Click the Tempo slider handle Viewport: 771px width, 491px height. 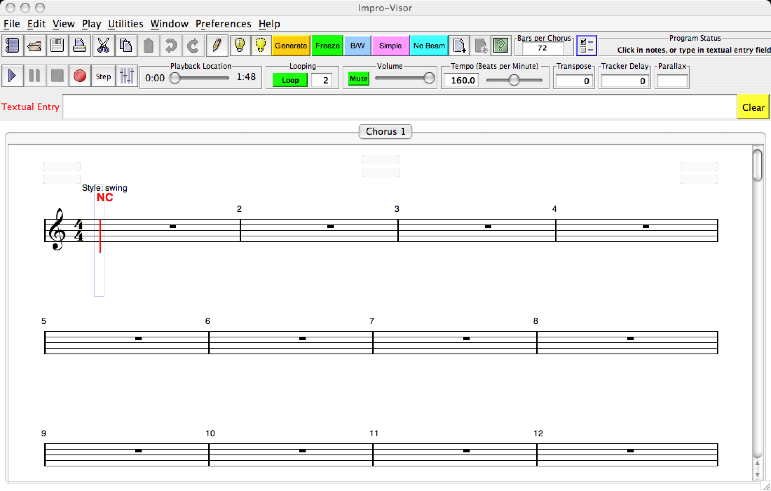[514, 79]
